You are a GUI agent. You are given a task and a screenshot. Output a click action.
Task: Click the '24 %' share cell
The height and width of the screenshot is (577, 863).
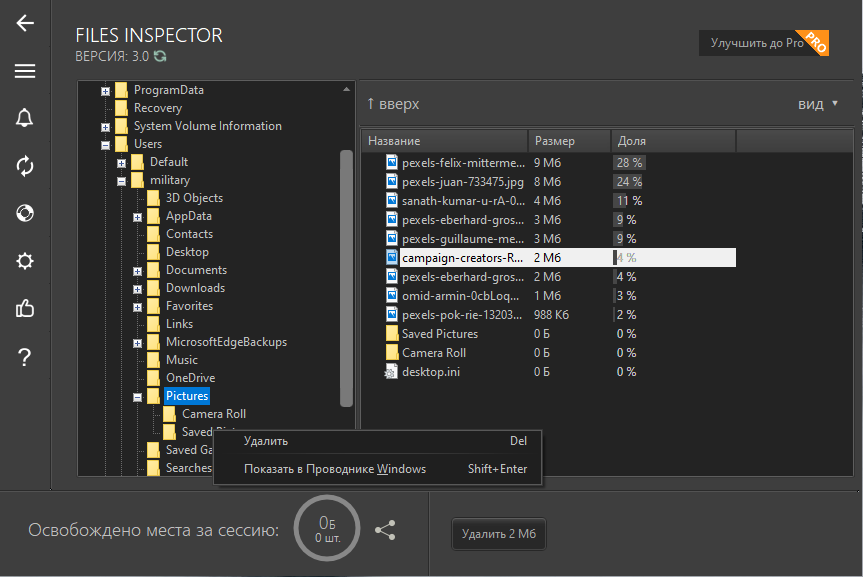point(629,182)
